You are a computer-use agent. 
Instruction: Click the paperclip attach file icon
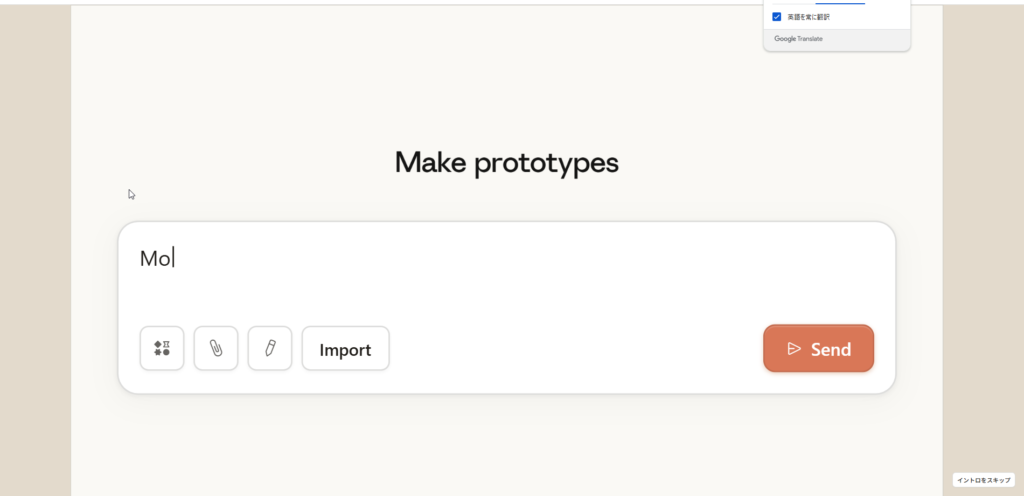tap(216, 349)
